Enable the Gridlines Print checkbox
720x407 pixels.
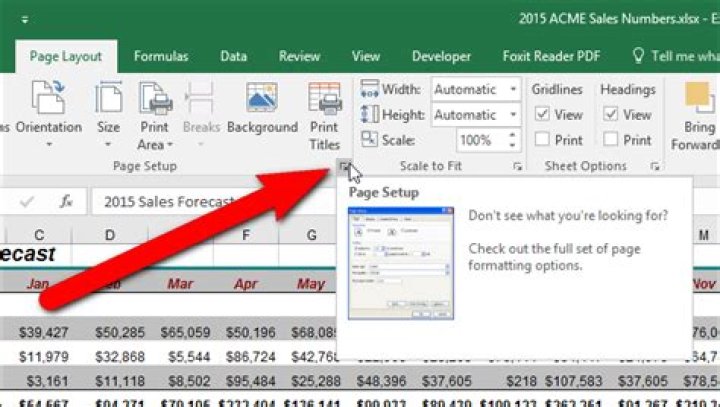point(542,139)
